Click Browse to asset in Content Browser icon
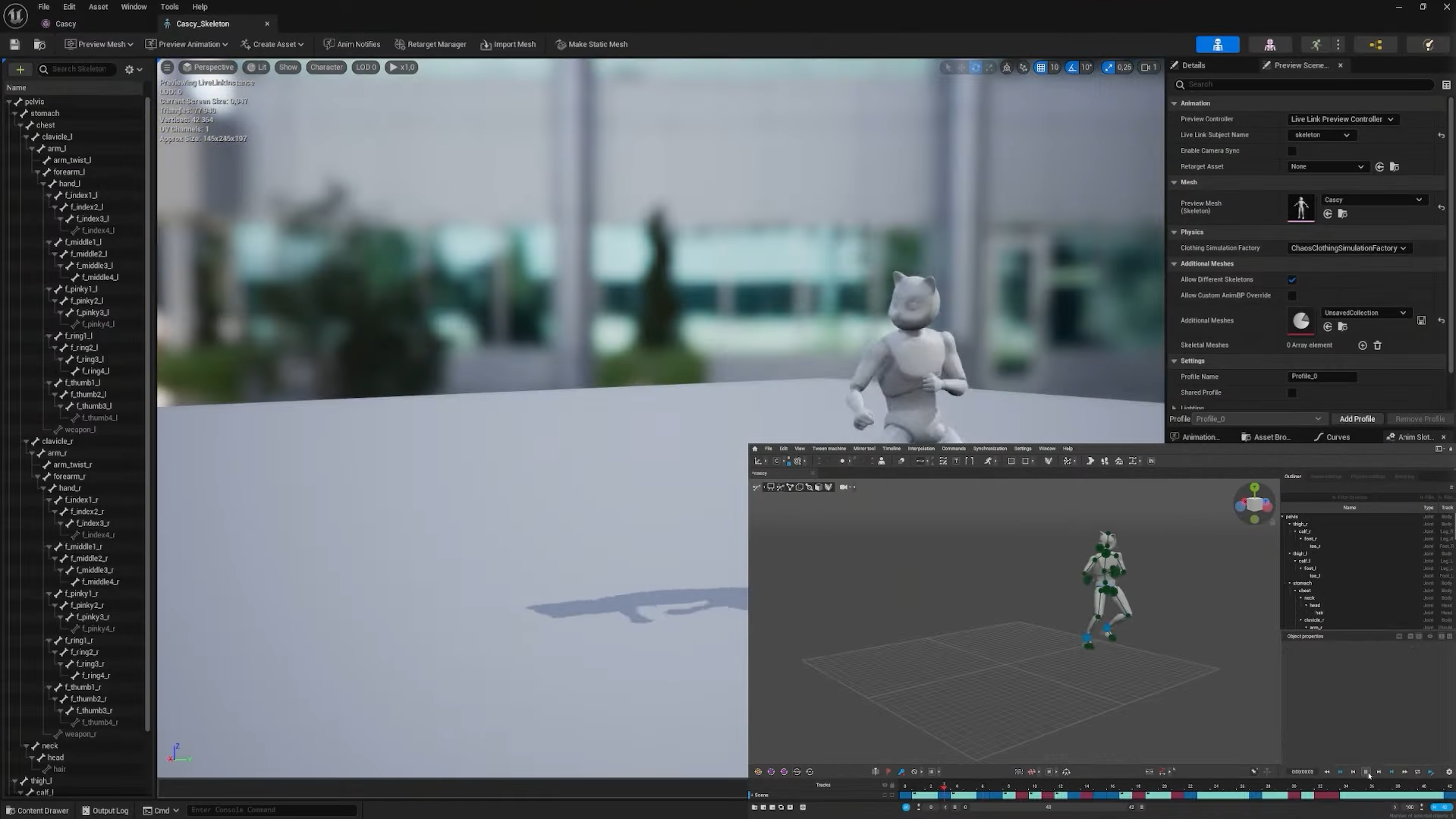 click(x=39, y=45)
